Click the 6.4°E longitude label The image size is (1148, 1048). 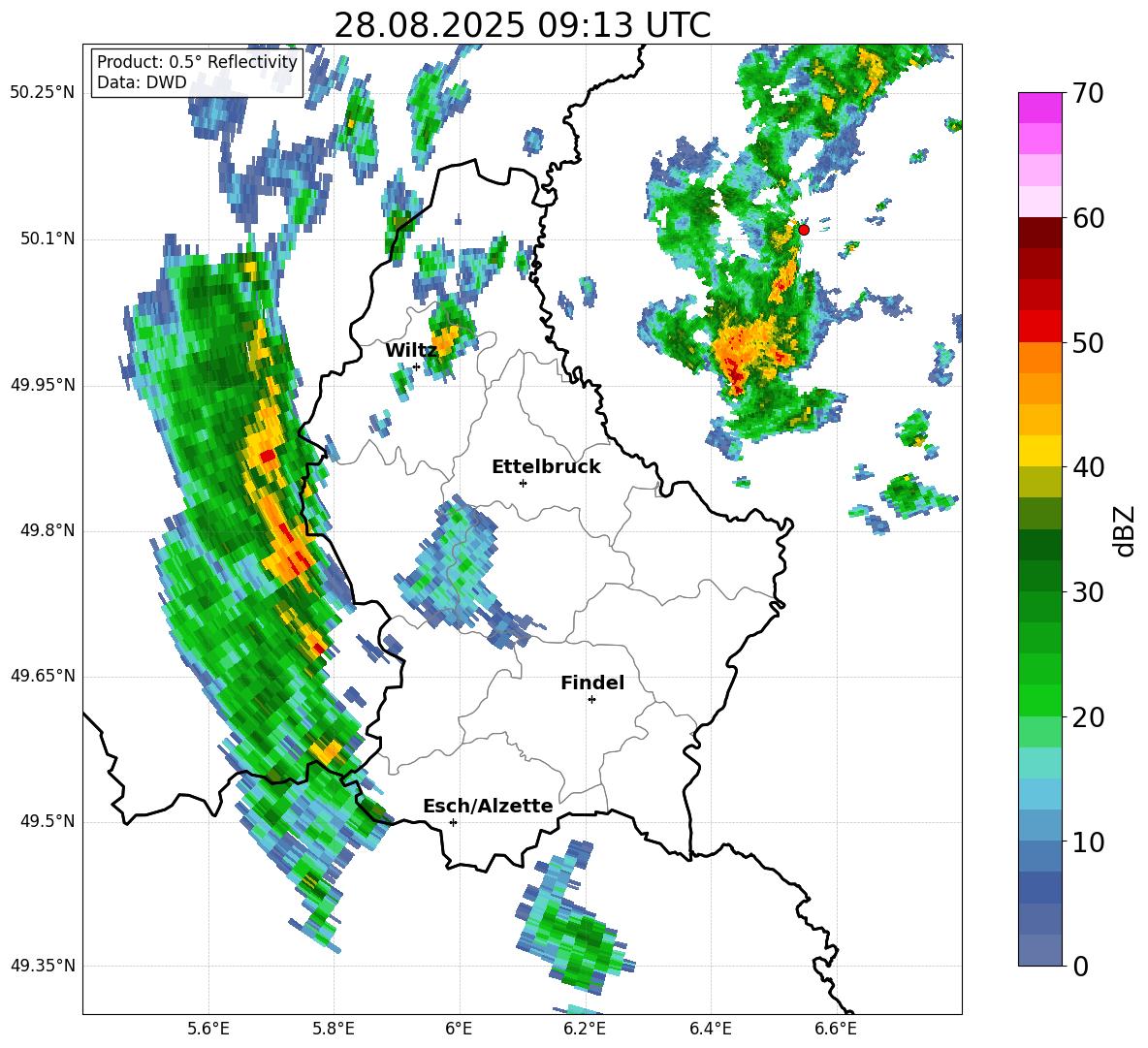tap(710, 1029)
